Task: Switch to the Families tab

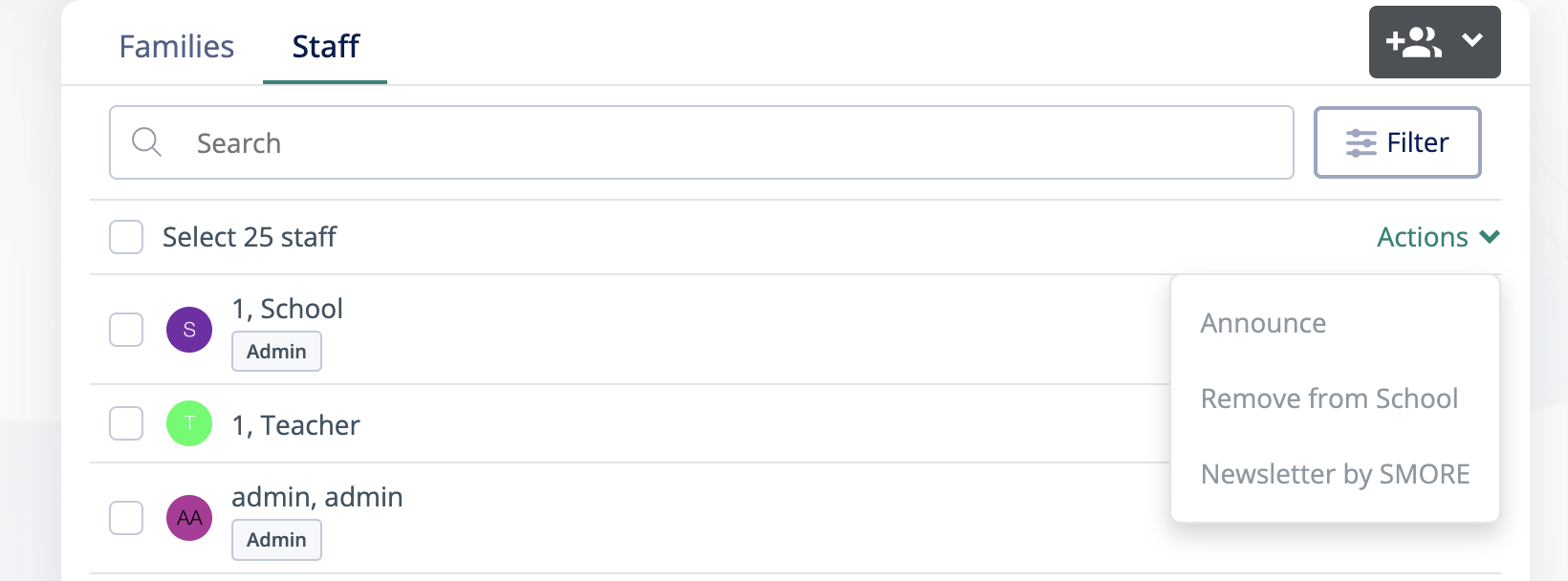Action: point(176,45)
